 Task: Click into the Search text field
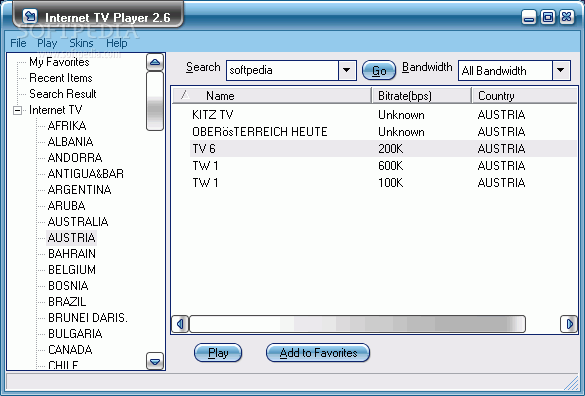(282, 70)
